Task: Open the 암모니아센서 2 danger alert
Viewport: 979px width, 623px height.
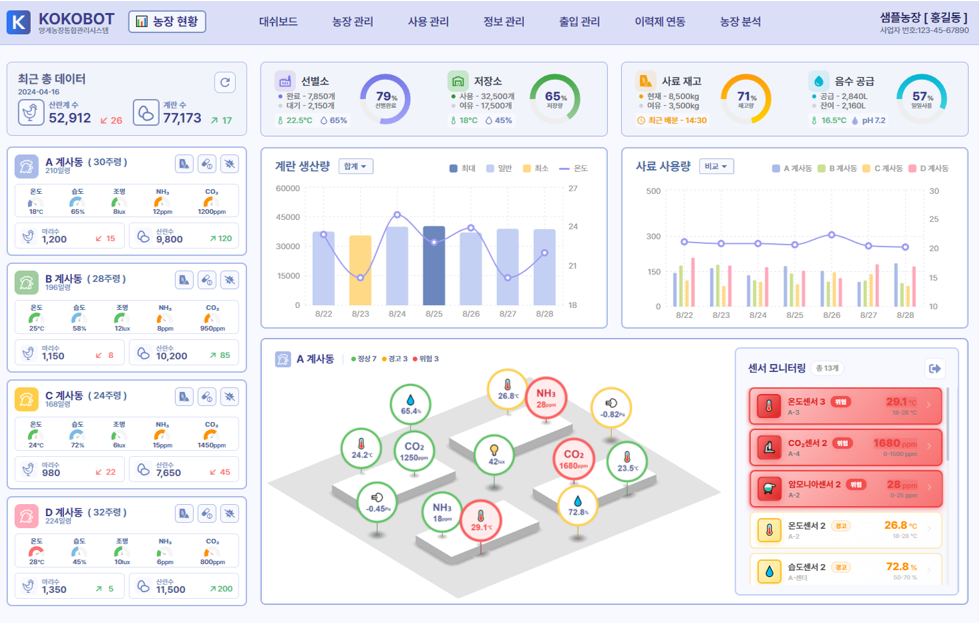Action: pos(844,488)
